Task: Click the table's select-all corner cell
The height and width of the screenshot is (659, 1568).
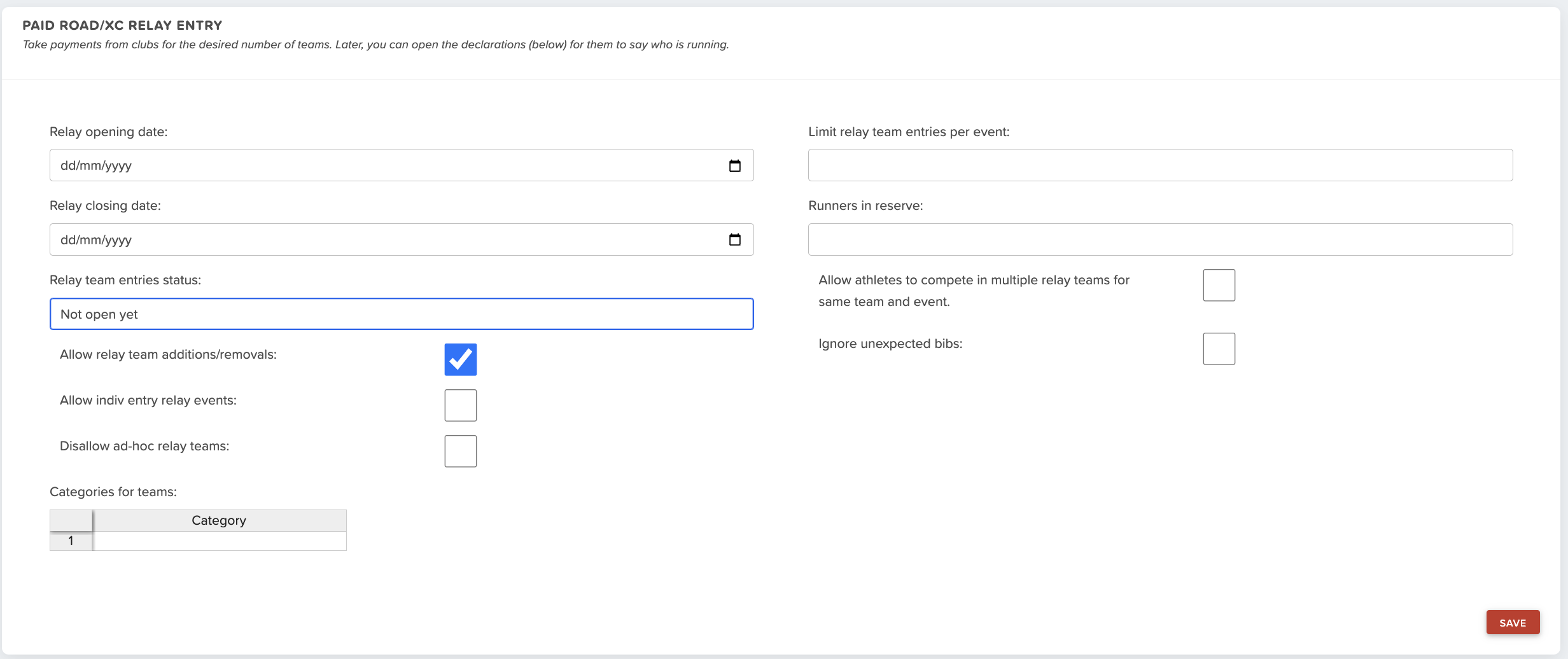Action: tap(71, 520)
